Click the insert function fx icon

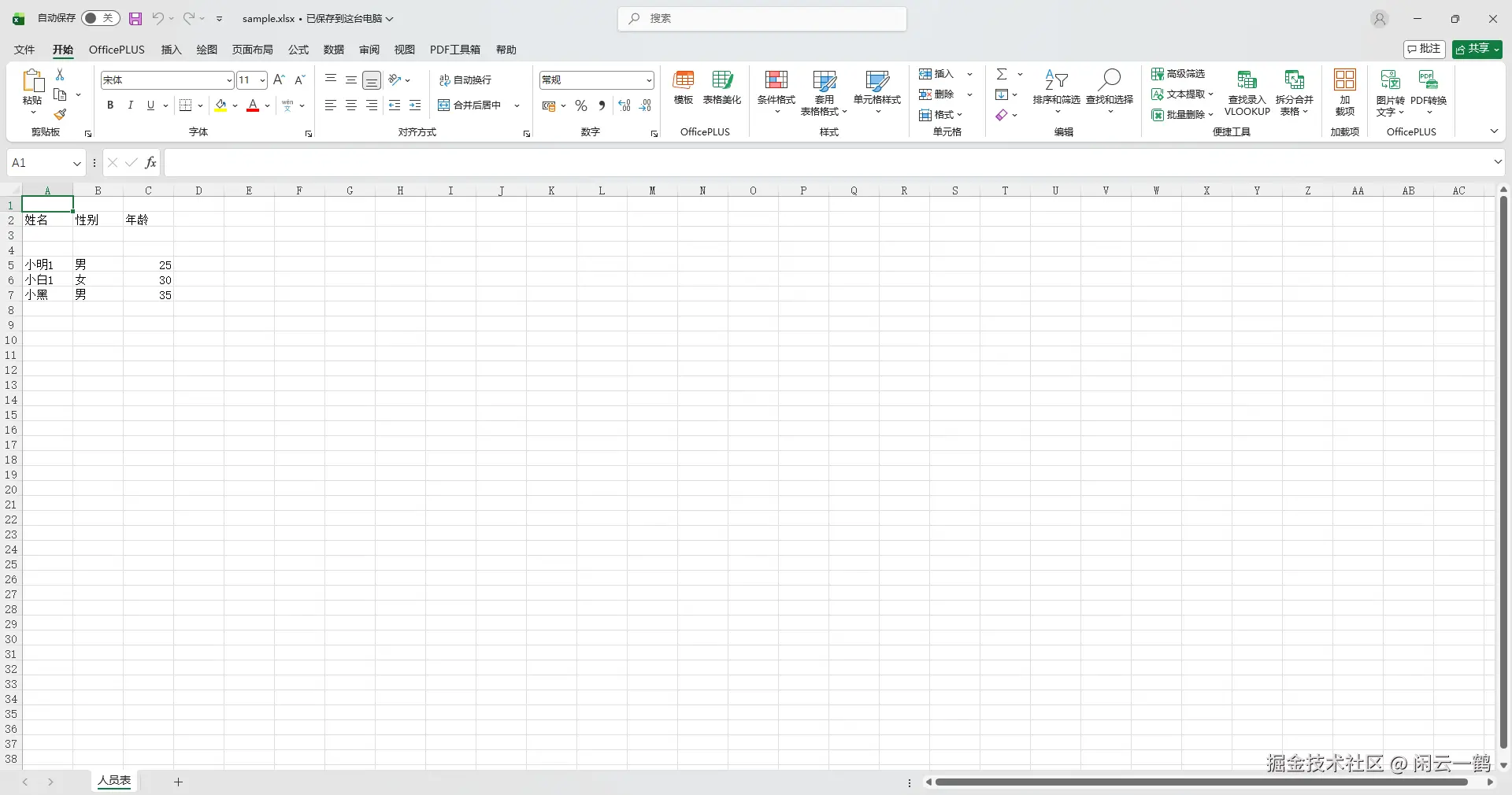pyautogui.click(x=150, y=163)
